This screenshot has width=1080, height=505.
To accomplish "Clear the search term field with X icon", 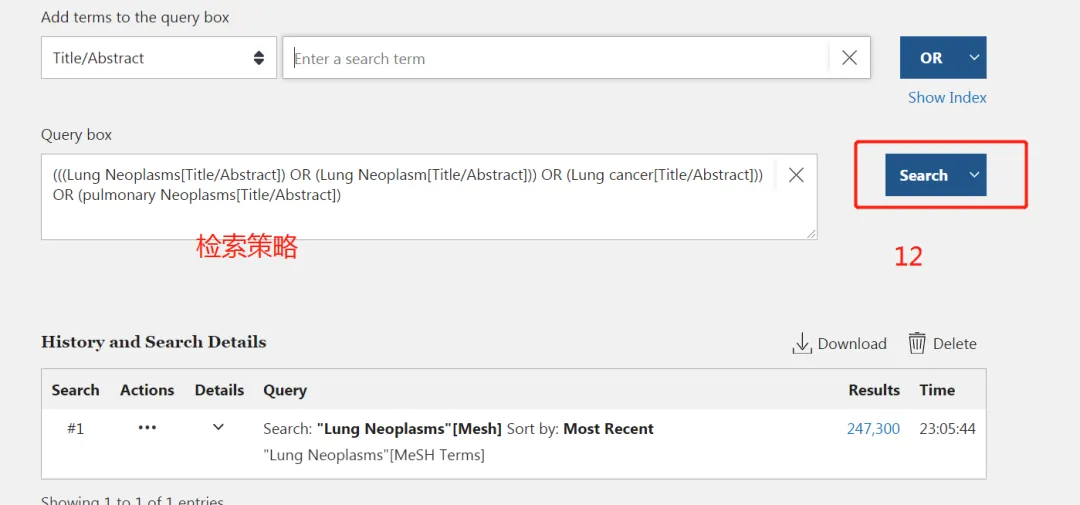I will (x=849, y=58).
